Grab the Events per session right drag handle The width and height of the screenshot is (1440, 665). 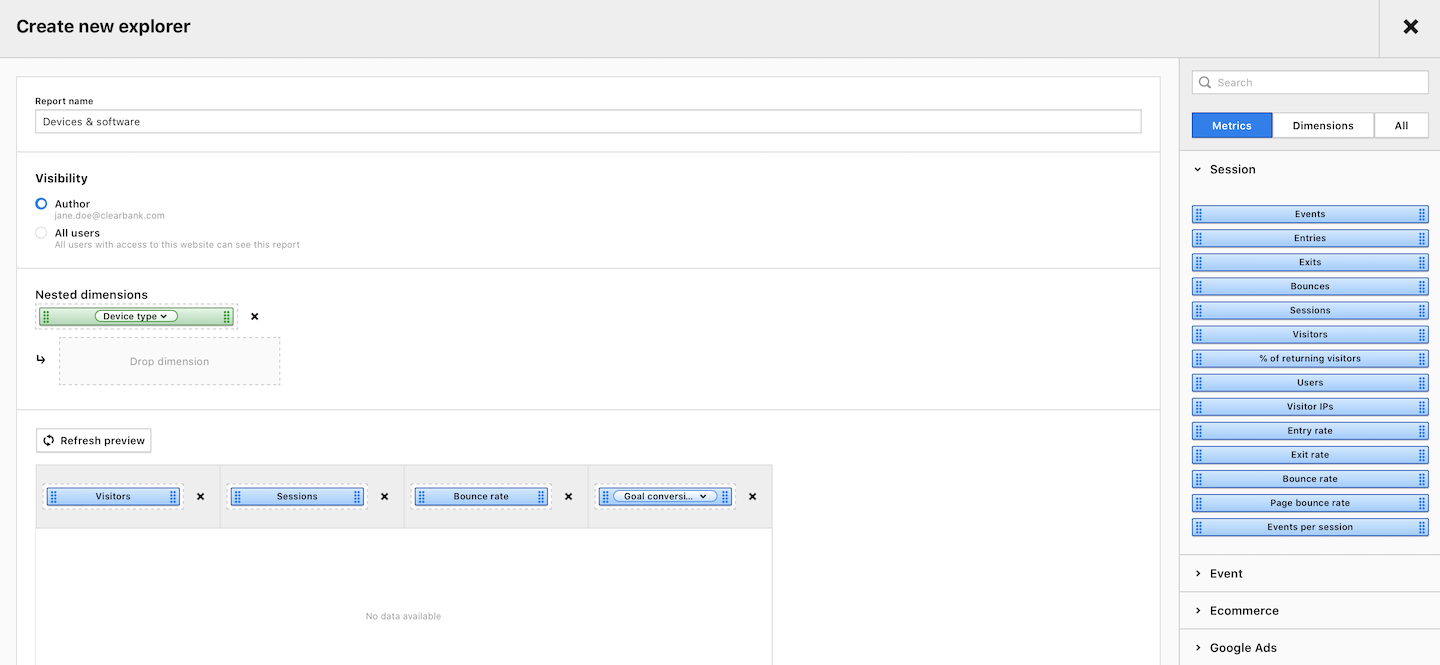coord(1422,526)
